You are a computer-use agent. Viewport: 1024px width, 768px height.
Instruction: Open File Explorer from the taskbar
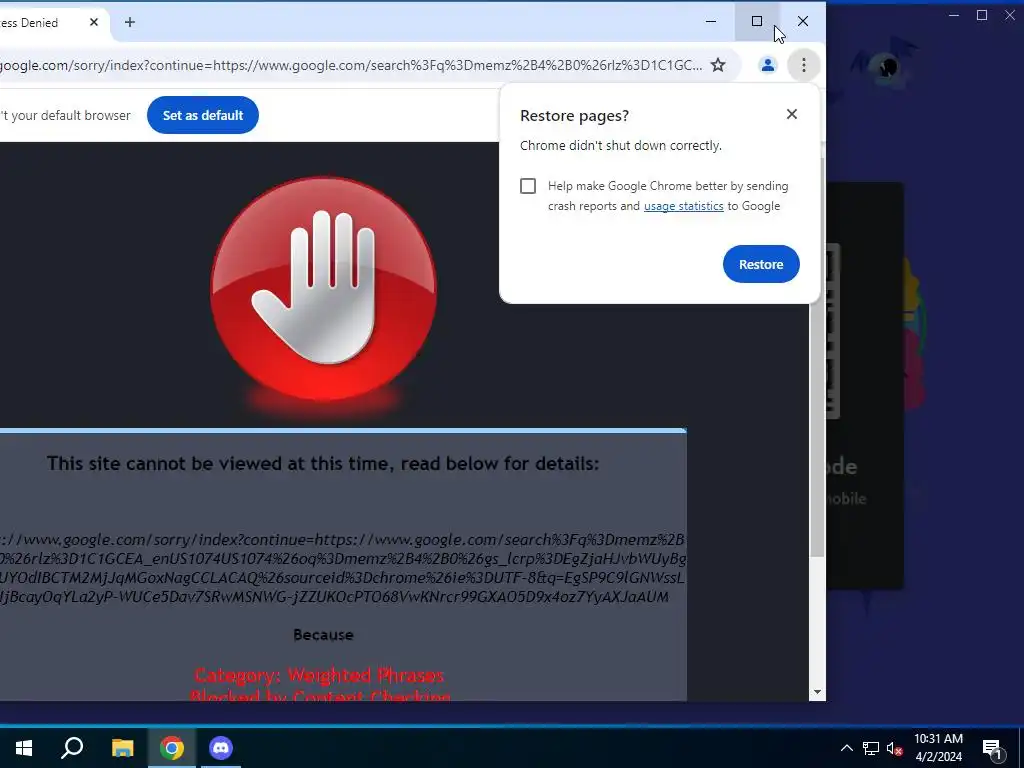point(122,747)
